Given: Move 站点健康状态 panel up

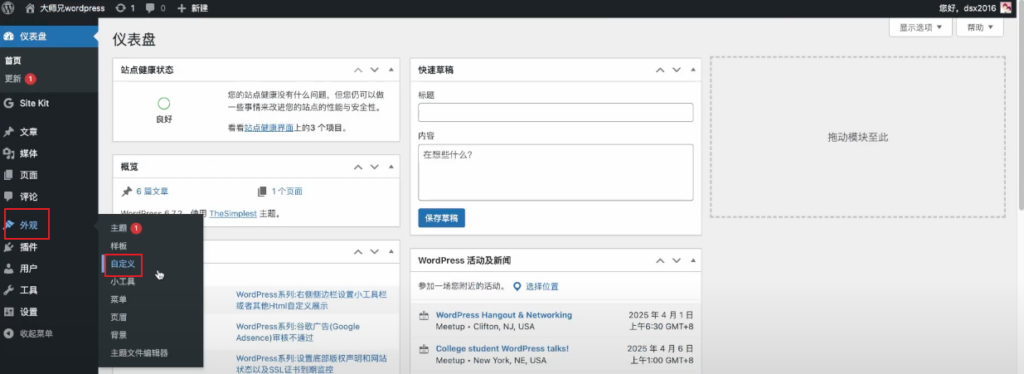Looking at the screenshot, I should pos(358,70).
